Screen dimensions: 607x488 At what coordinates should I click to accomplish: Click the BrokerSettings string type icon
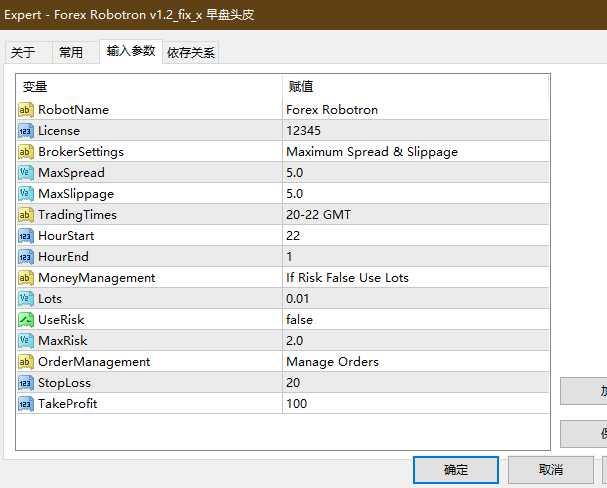tap(26, 152)
